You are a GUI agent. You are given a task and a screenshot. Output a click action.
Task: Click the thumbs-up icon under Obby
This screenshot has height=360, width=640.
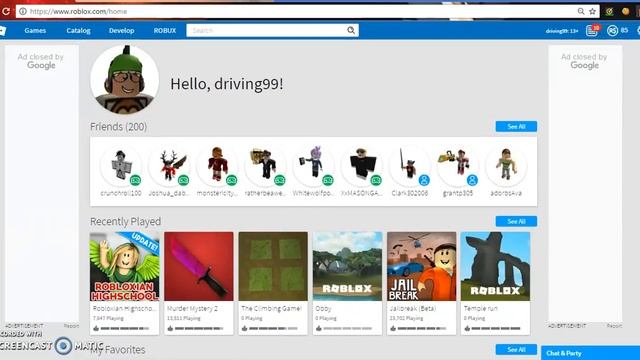point(319,328)
